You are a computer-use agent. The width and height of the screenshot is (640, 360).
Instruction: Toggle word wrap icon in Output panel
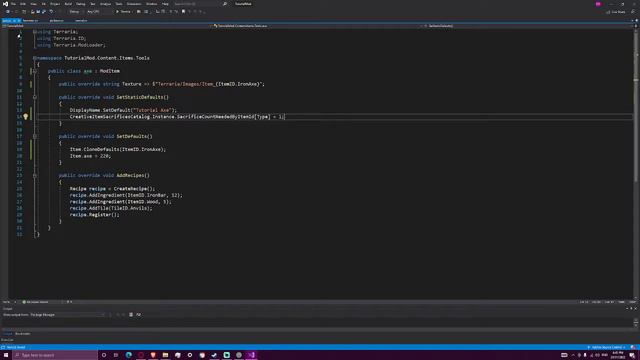coord(138,315)
